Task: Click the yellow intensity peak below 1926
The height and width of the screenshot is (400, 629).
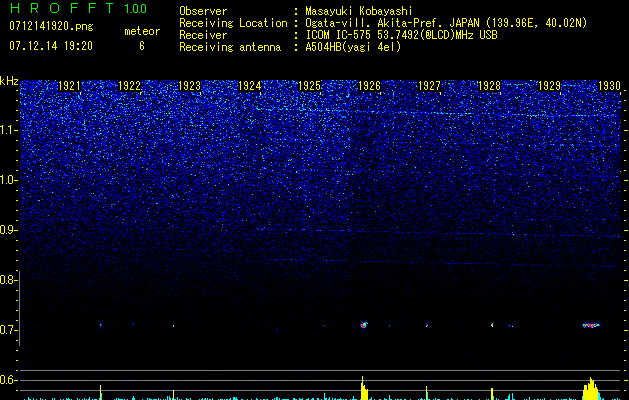Action: click(364, 388)
